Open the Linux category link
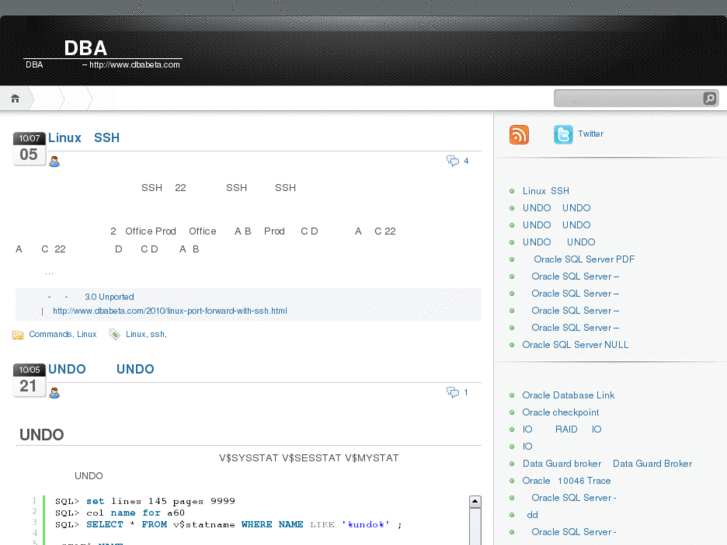This screenshot has height=545, width=727. pos(87,334)
